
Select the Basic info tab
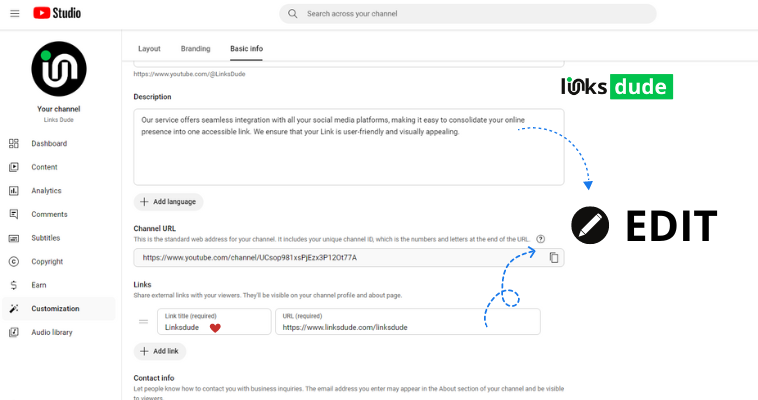(247, 49)
